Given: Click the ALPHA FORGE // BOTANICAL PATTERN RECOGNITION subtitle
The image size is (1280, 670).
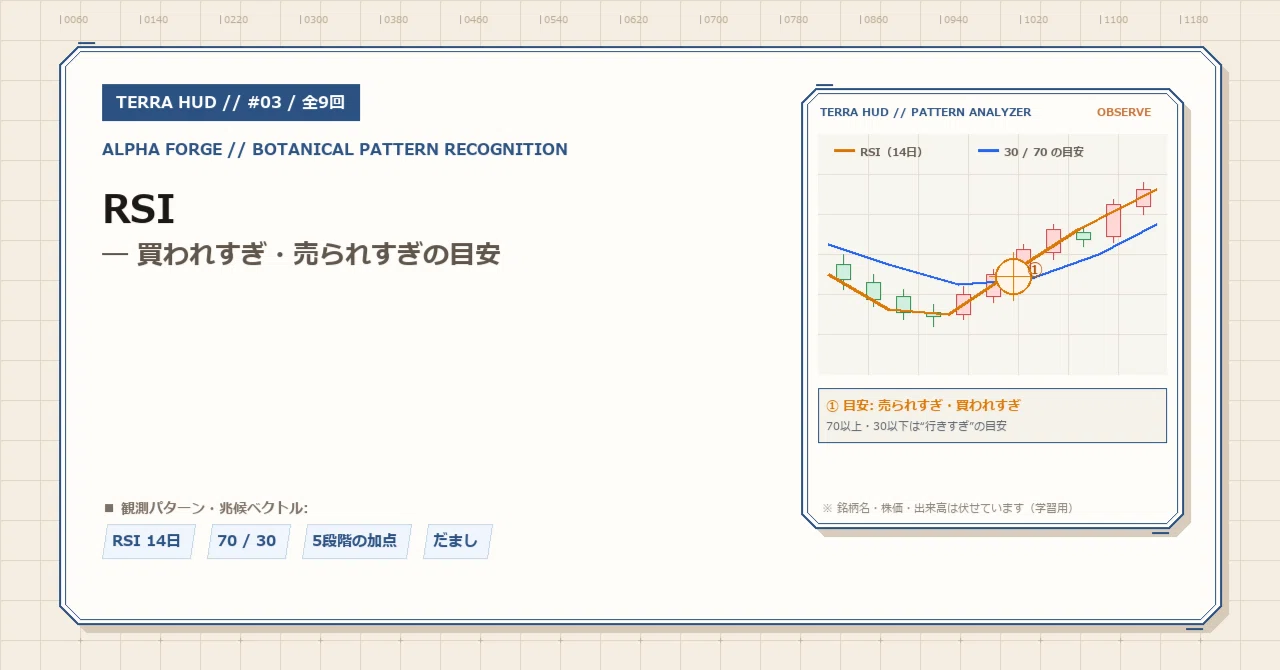Looking at the screenshot, I should (x=335, y=149).
